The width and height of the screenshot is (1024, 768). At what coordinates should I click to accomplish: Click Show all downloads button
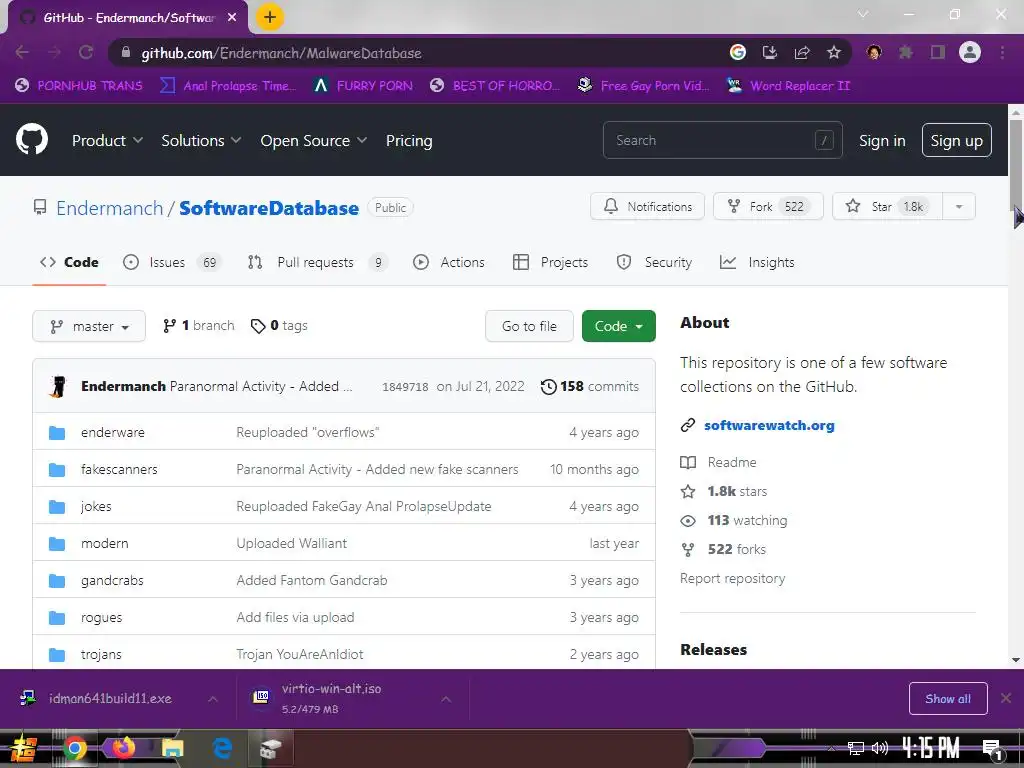coord(948,699)
